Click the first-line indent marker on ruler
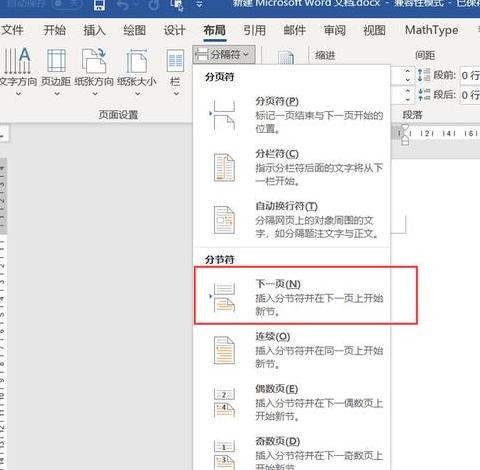This screenshot has height=470, width=480. [x=405, y=128]
